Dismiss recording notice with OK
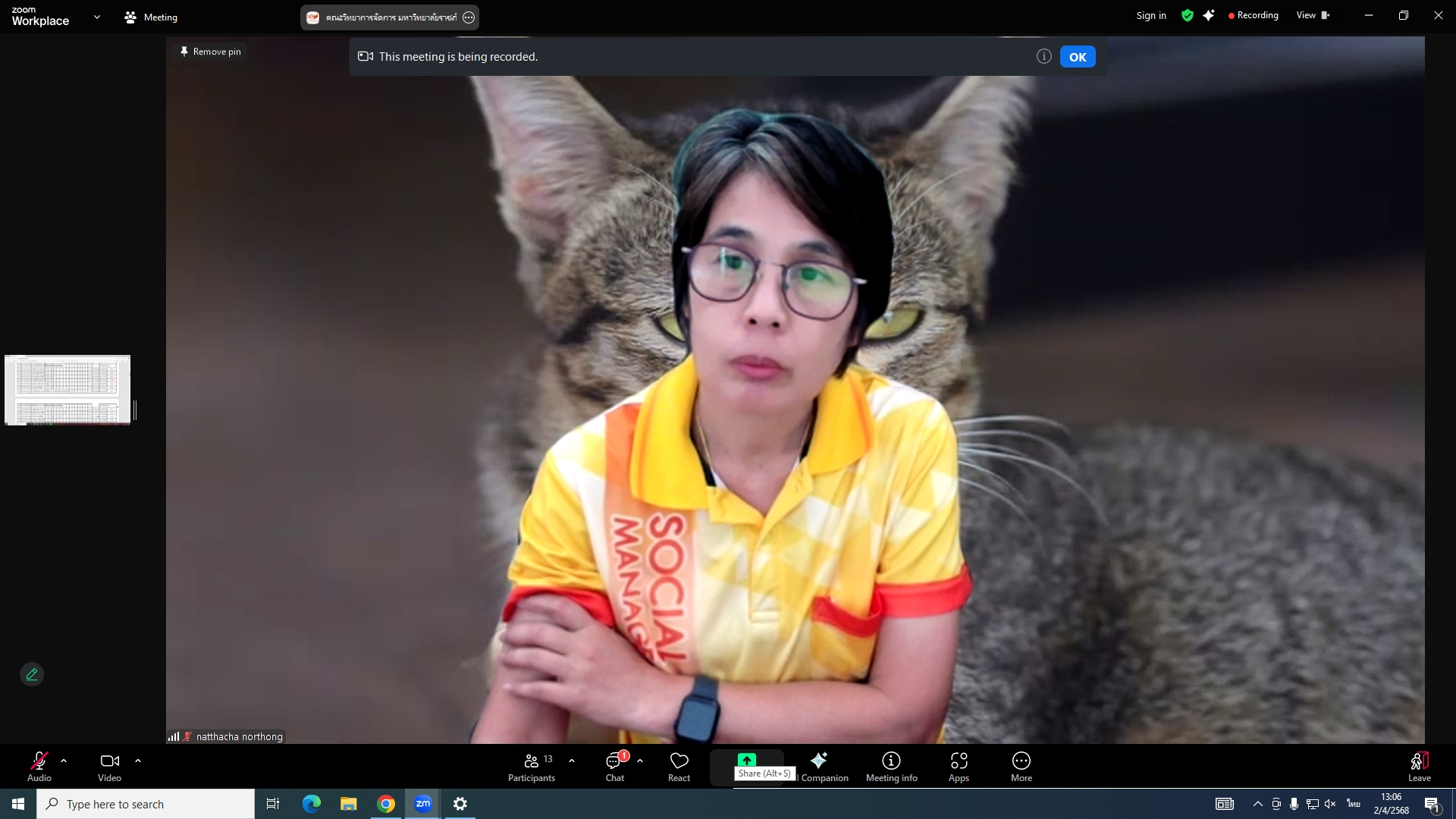 [x=1077, y=57]
